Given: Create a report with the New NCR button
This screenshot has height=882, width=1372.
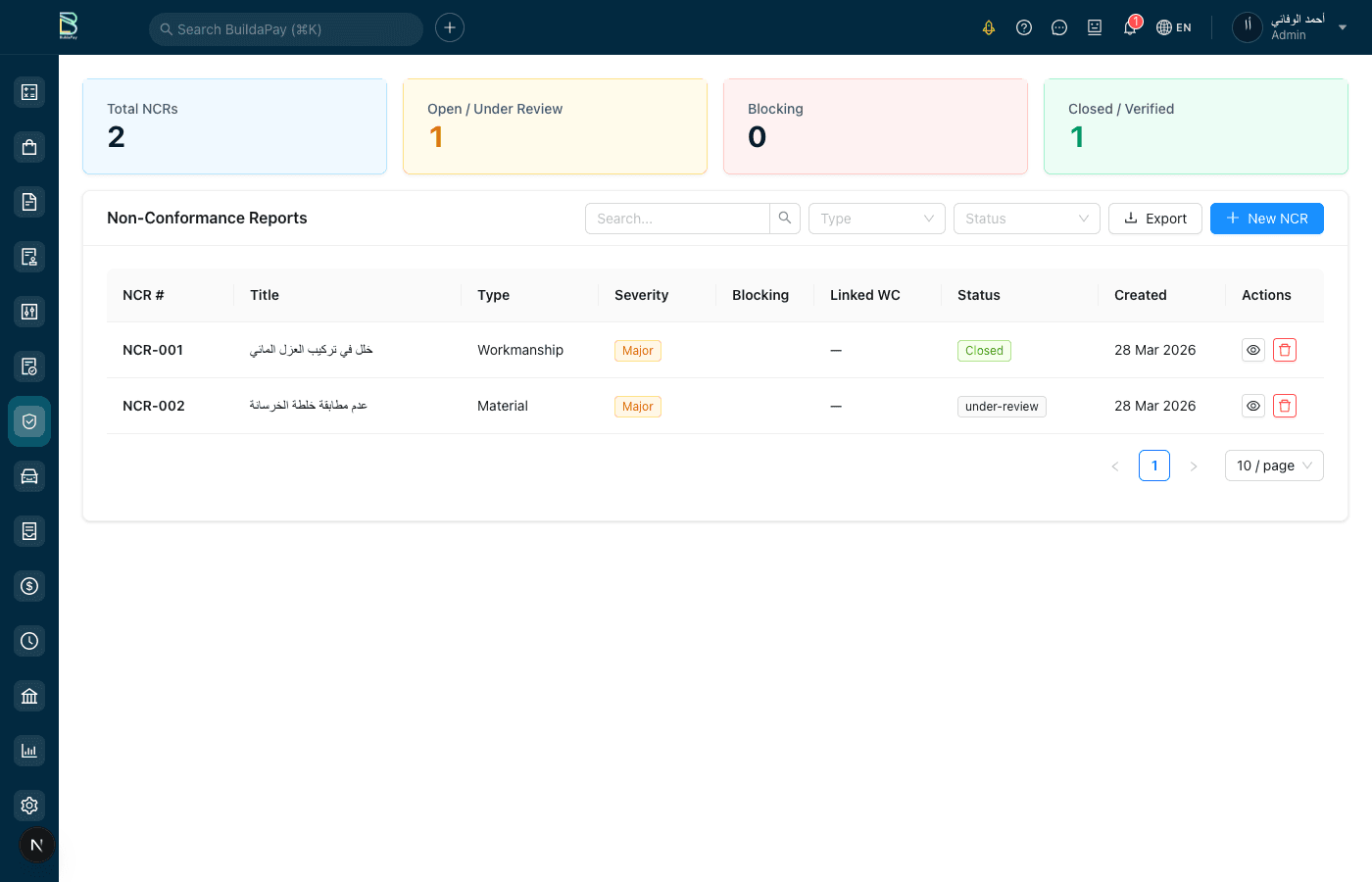Looking at the screenshot, I should pos(1266,218).
